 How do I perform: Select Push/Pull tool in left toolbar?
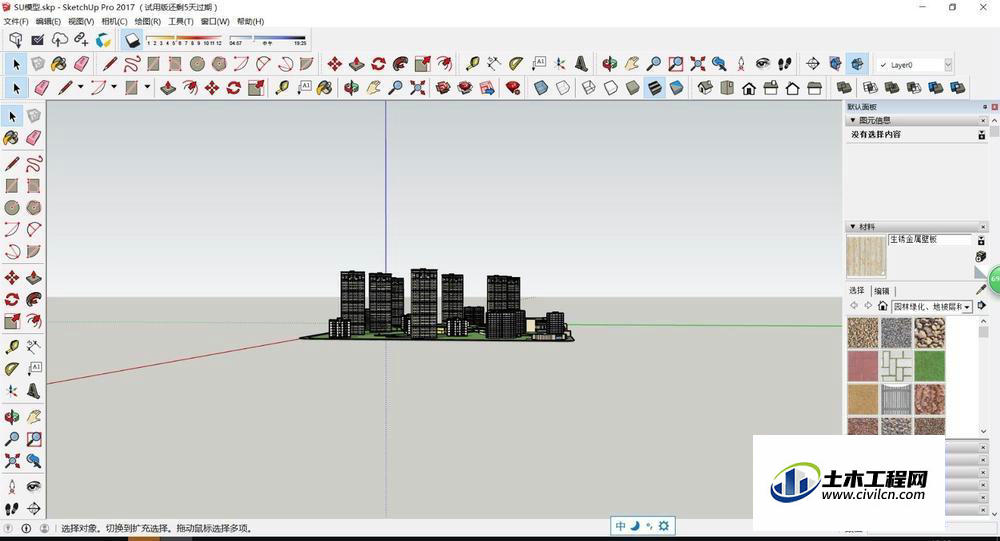coord(34,277)
